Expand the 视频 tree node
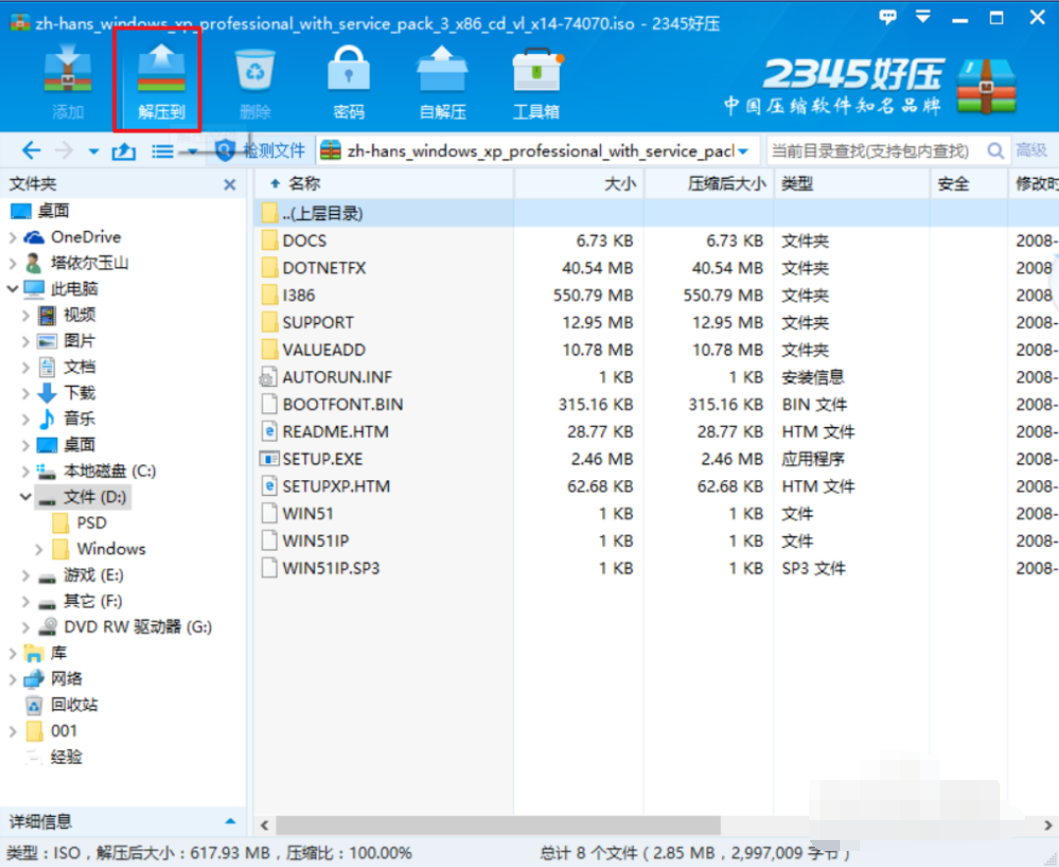This screenshot has width=1059, height=867. click(x=26, y=315)
